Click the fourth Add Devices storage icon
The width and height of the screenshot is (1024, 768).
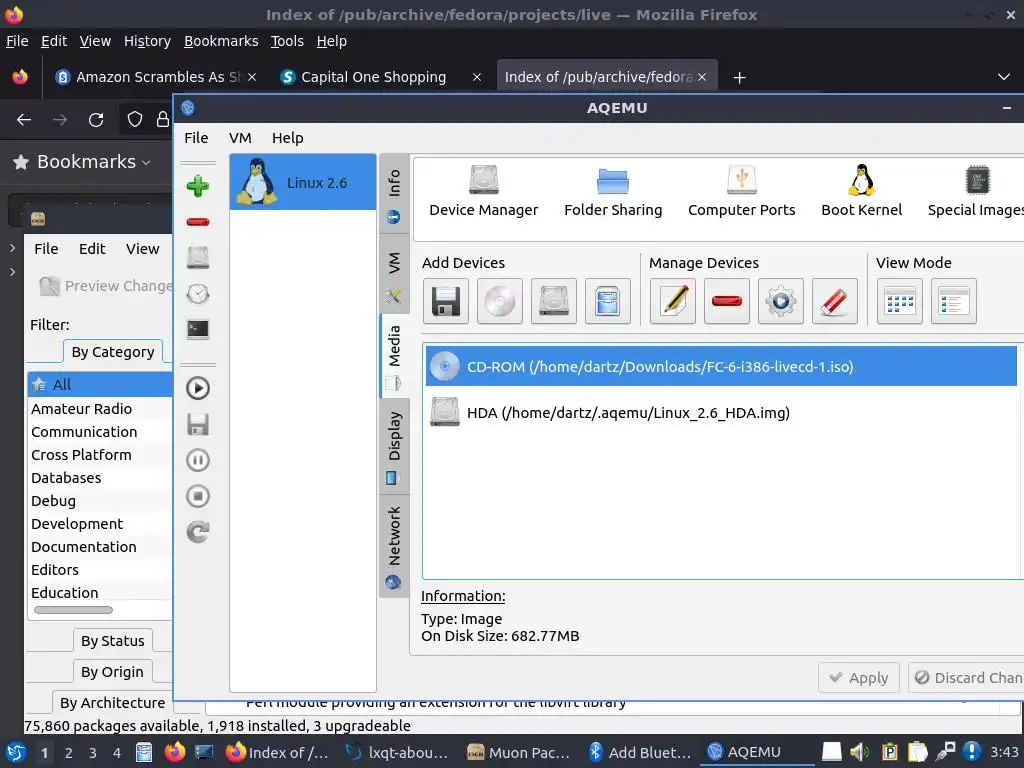pyautogui.click(x=608, y=301)
